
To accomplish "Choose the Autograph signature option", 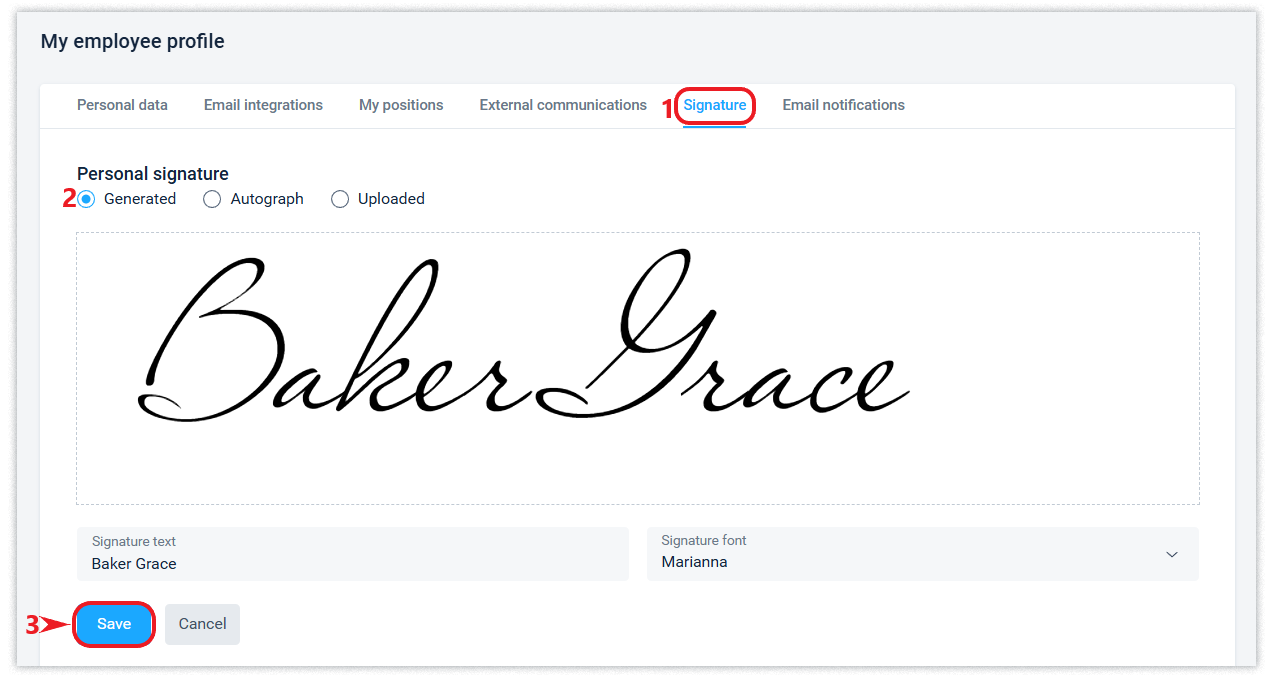I will pyautogui.click(x=212, y=199).
